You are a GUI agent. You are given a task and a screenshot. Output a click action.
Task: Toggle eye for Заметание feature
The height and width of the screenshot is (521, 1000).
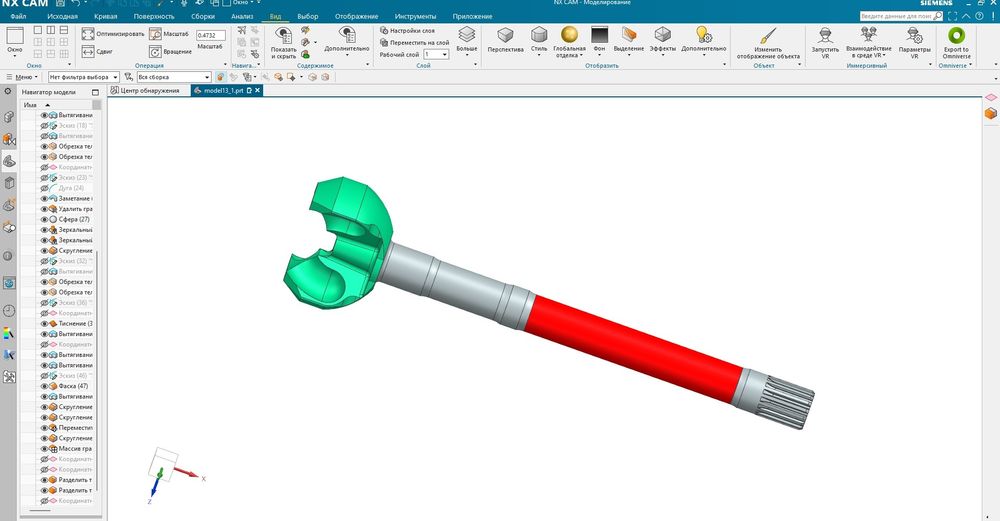click(x=45, y=198)
